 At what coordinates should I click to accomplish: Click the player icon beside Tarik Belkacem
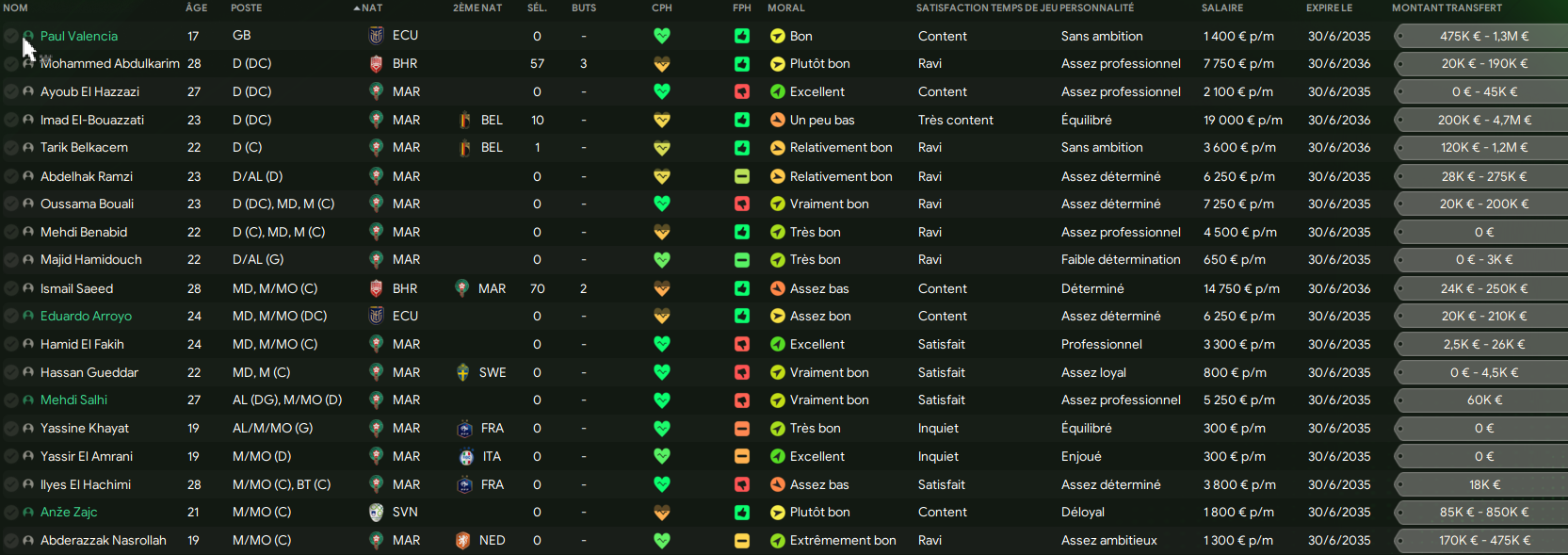[x=28, y=148]
